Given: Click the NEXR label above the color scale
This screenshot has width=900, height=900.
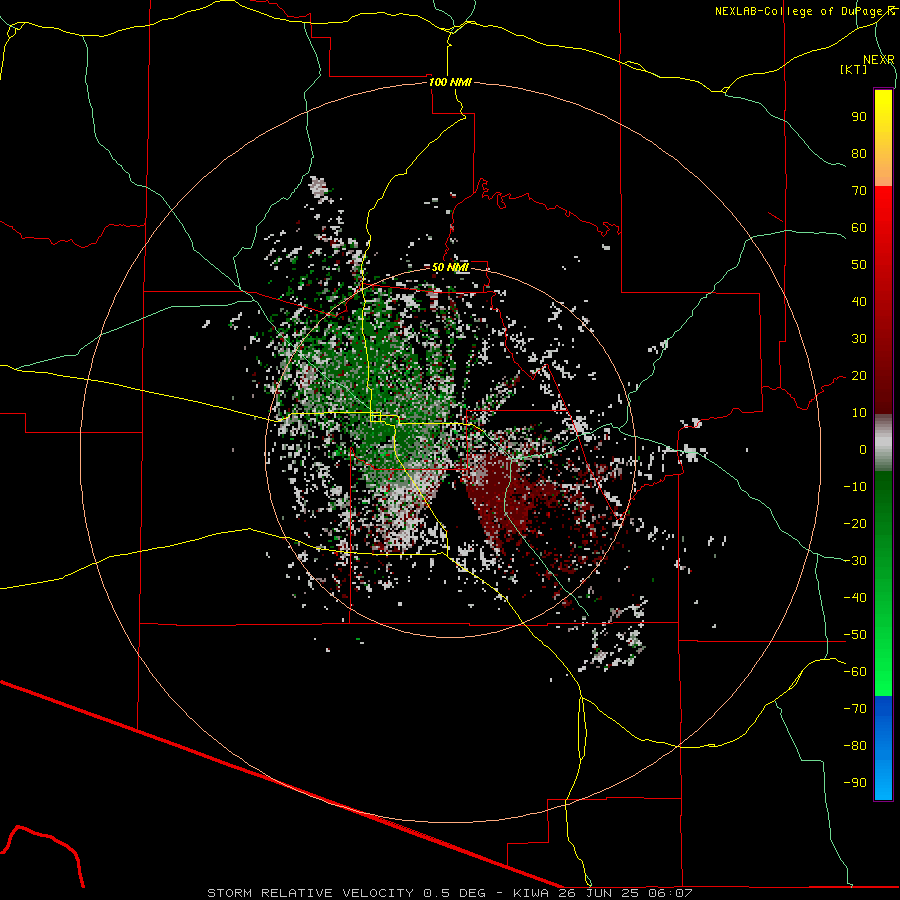Looking at the screenshot, I should (x=879, y=59).
